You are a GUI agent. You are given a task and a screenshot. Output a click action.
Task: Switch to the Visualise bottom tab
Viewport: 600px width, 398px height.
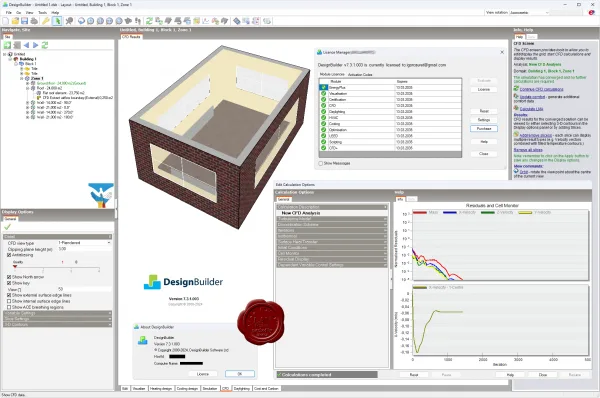(x=139, y=388)
